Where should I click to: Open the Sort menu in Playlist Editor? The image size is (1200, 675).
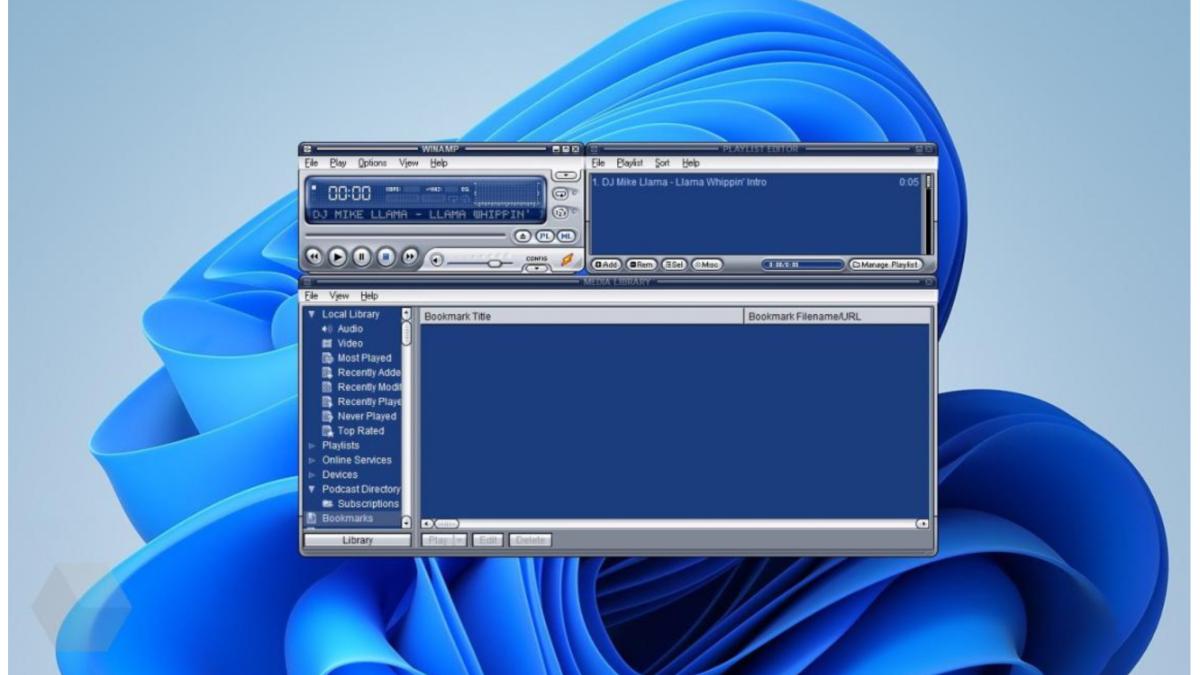click(x=662, y=163)
